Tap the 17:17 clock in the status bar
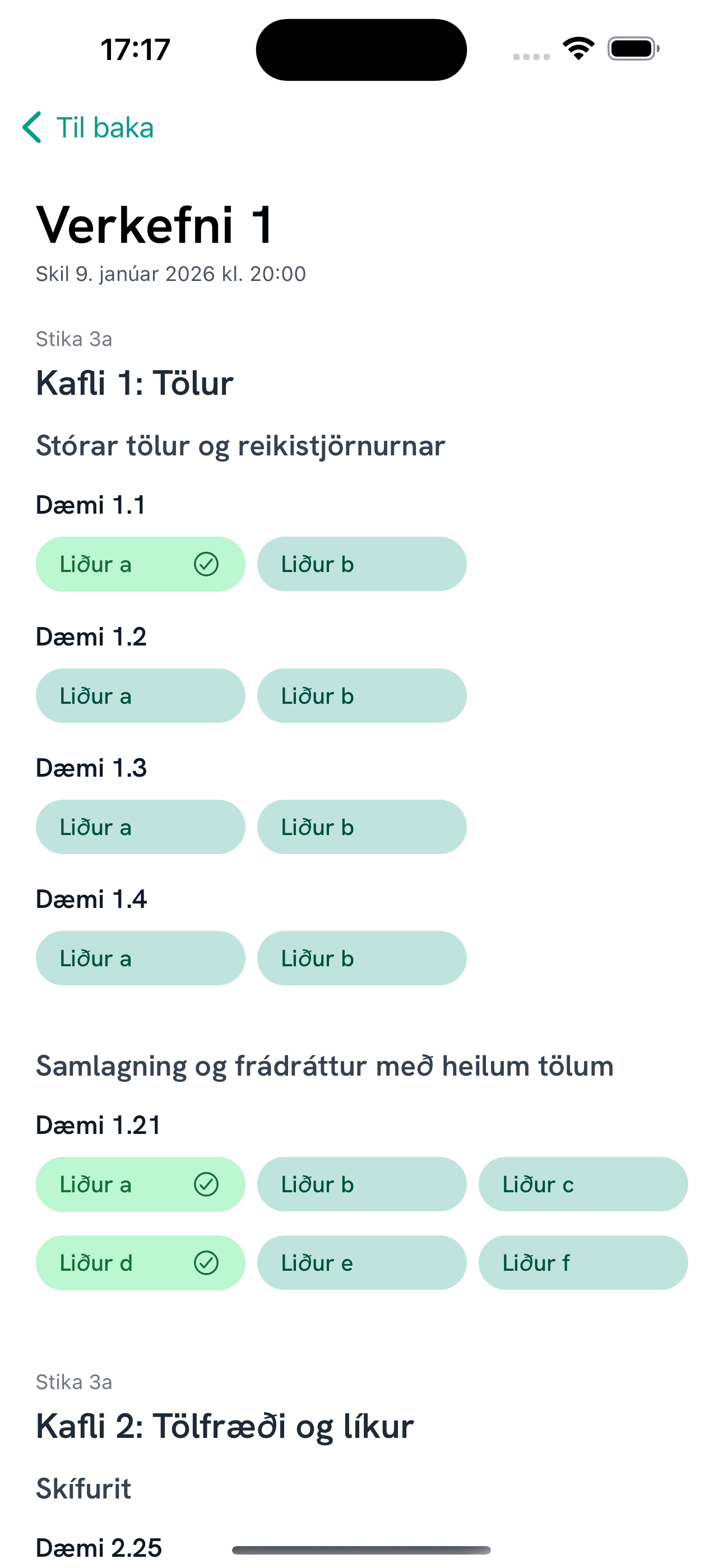This screenshot has height=1568, width=723. point(133,49)
